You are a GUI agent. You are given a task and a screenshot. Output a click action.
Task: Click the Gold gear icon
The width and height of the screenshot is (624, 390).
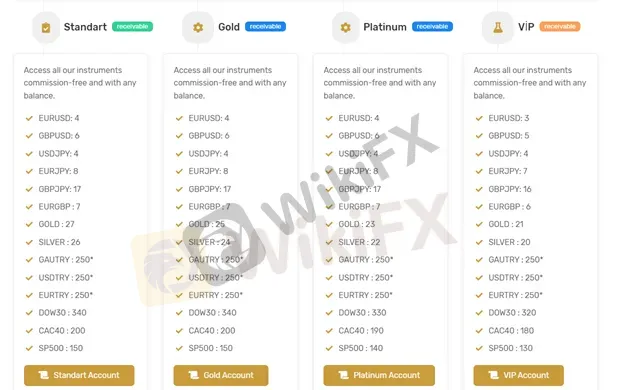click(x=198, y=27)
